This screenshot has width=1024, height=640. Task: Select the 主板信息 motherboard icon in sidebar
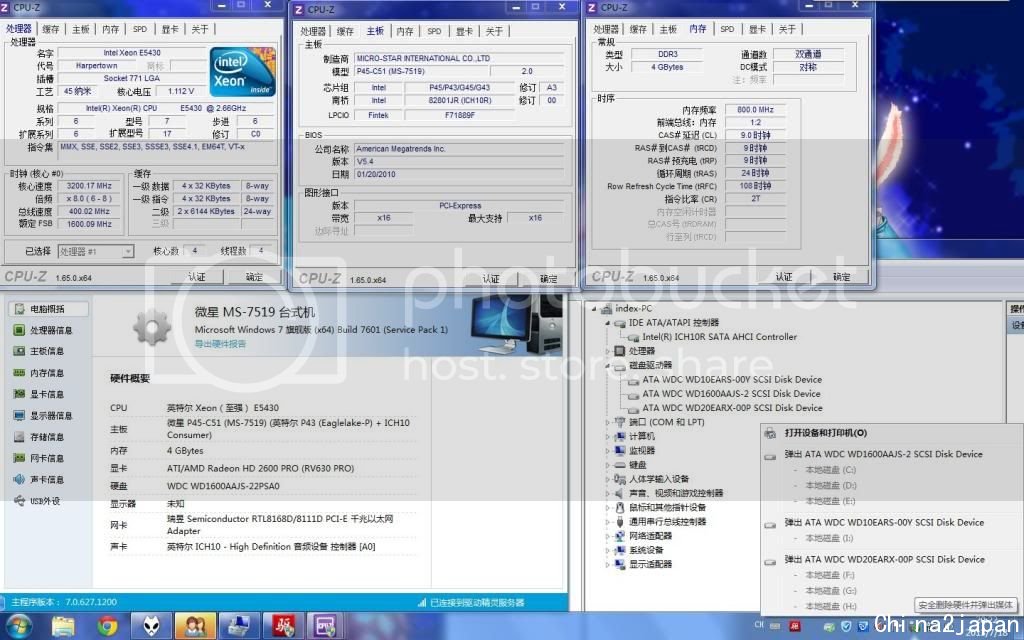coord(19,351)
